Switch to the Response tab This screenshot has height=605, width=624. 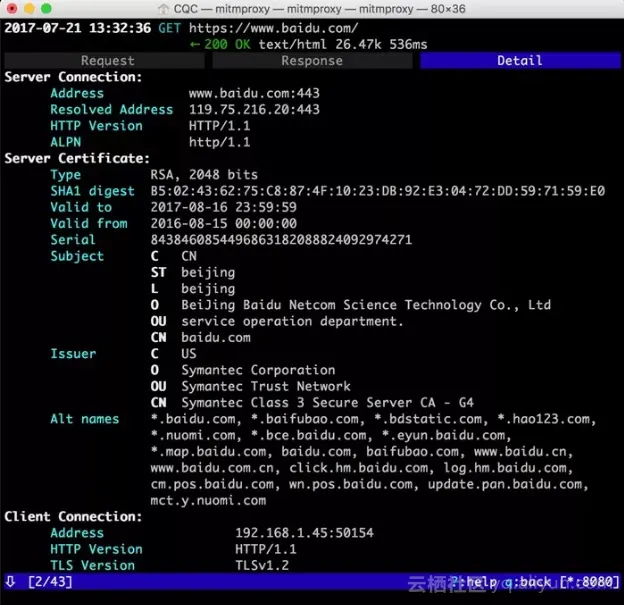pyautogui.click(x=312, y=60)
